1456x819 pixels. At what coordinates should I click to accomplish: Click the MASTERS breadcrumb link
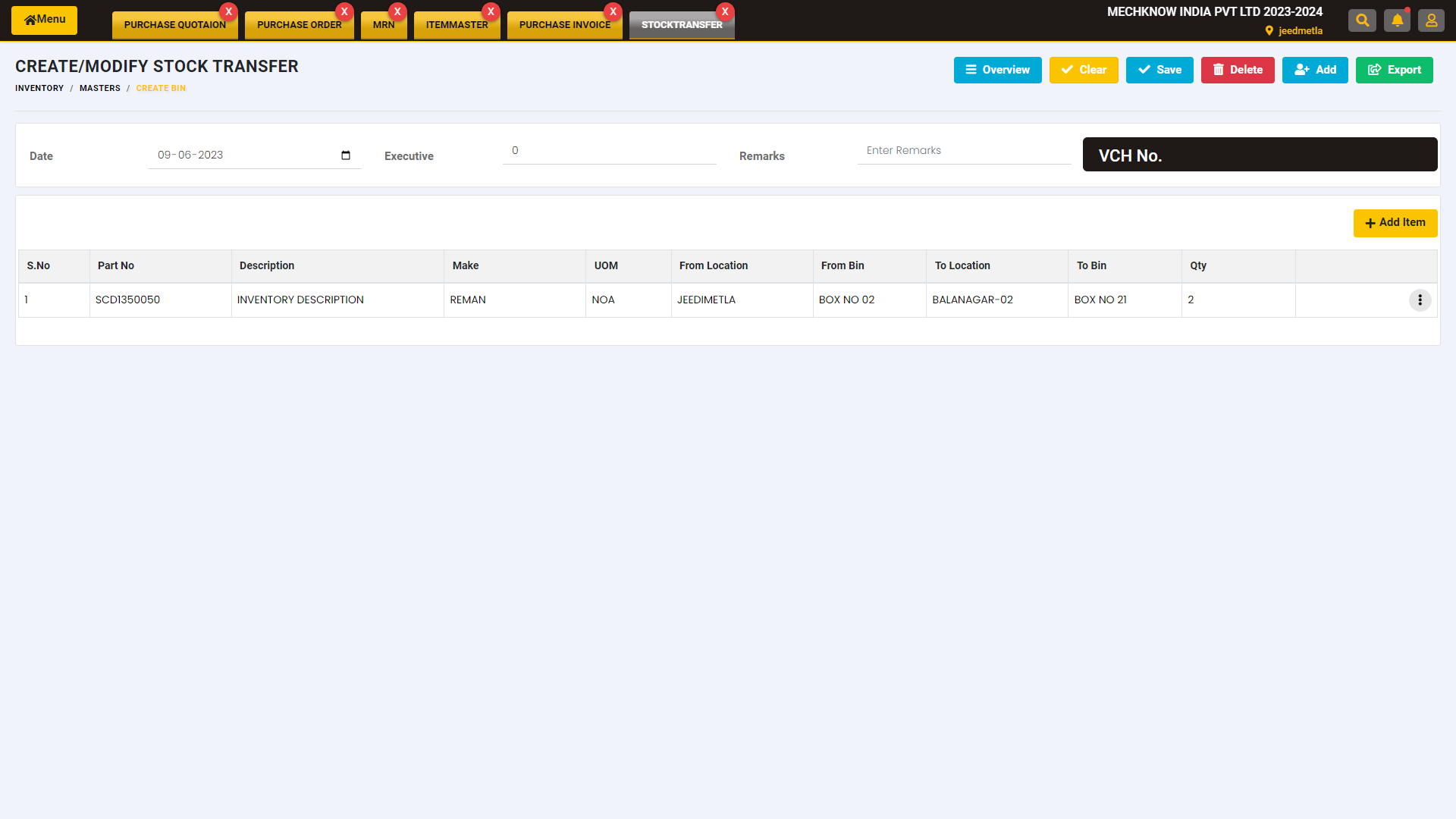[x=100, y=89]
